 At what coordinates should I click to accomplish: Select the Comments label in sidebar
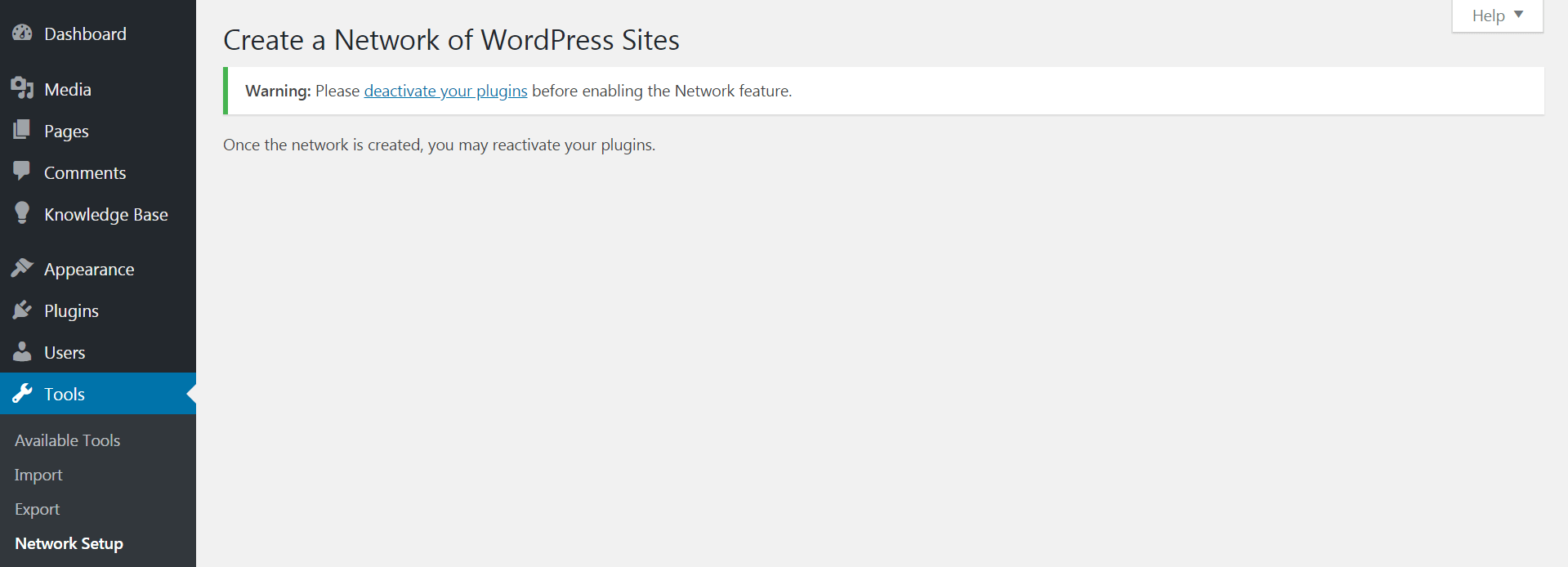pos(85,173)
